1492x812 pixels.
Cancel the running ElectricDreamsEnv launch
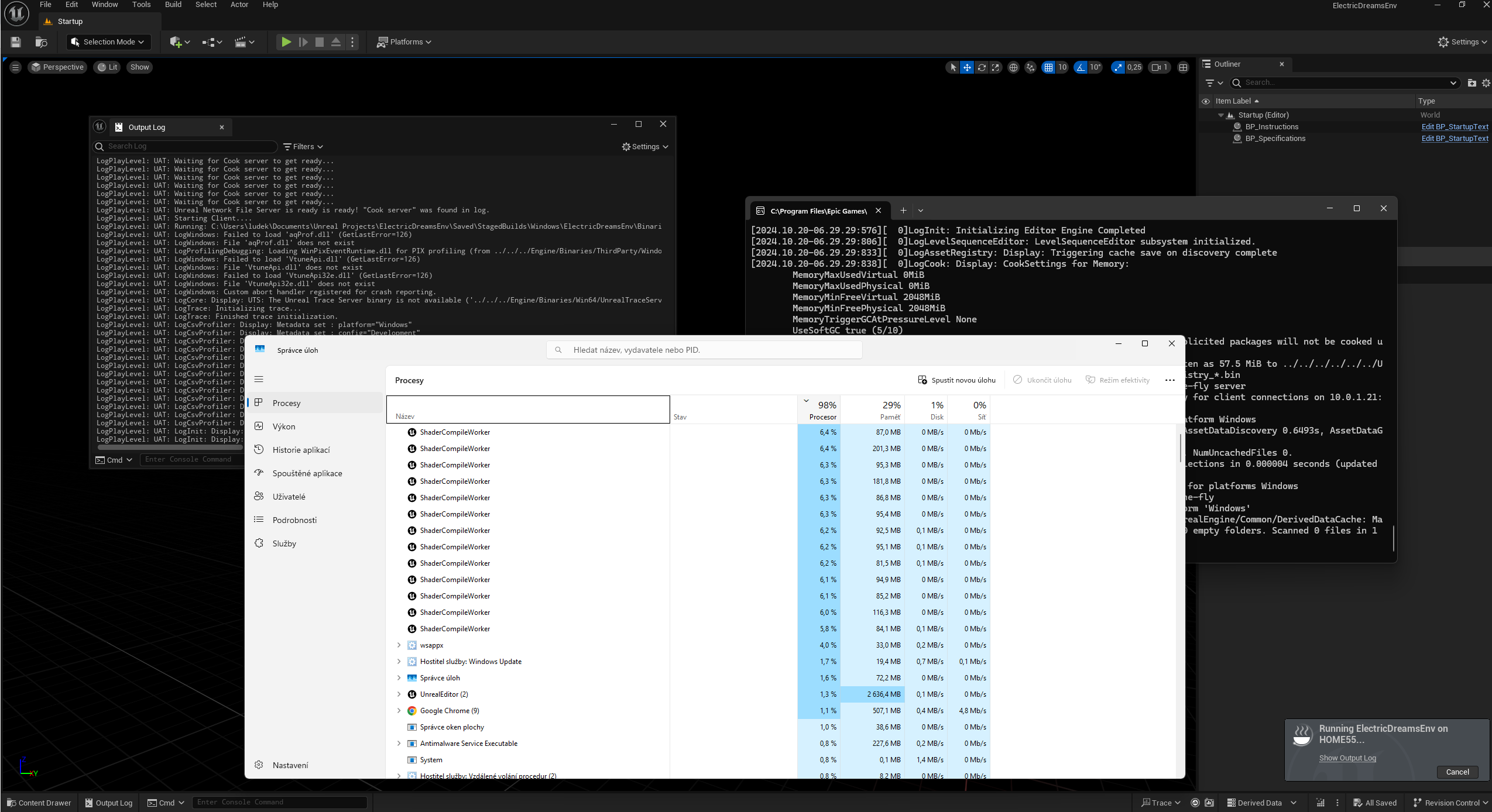tap(1457, 772)
